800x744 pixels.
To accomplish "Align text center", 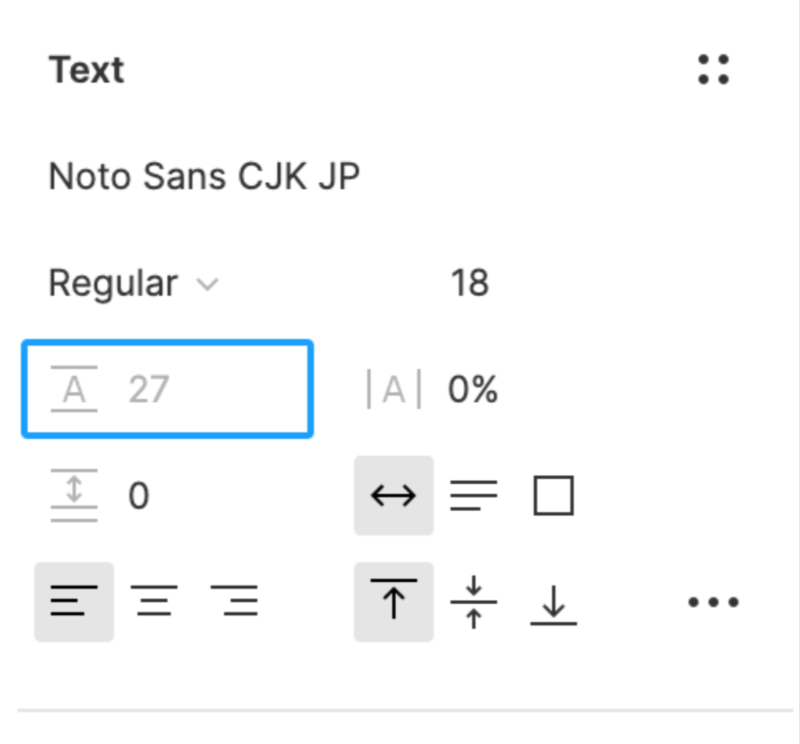I will (x=154, y=602).
